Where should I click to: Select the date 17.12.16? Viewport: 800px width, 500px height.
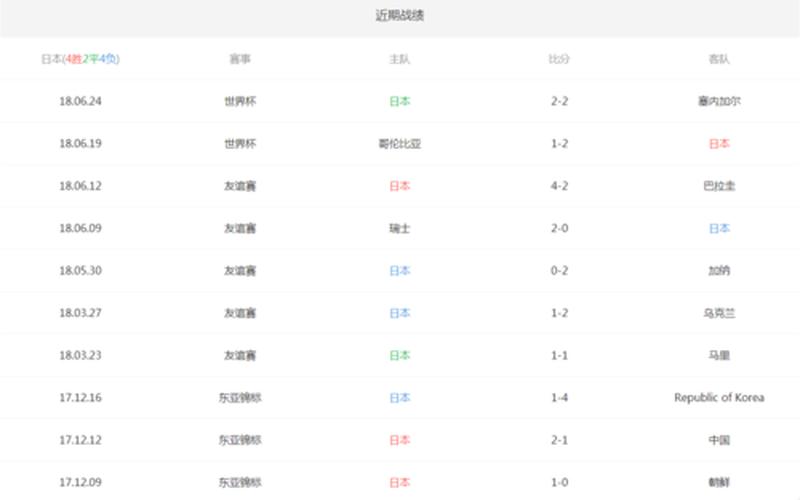[80, 397]
